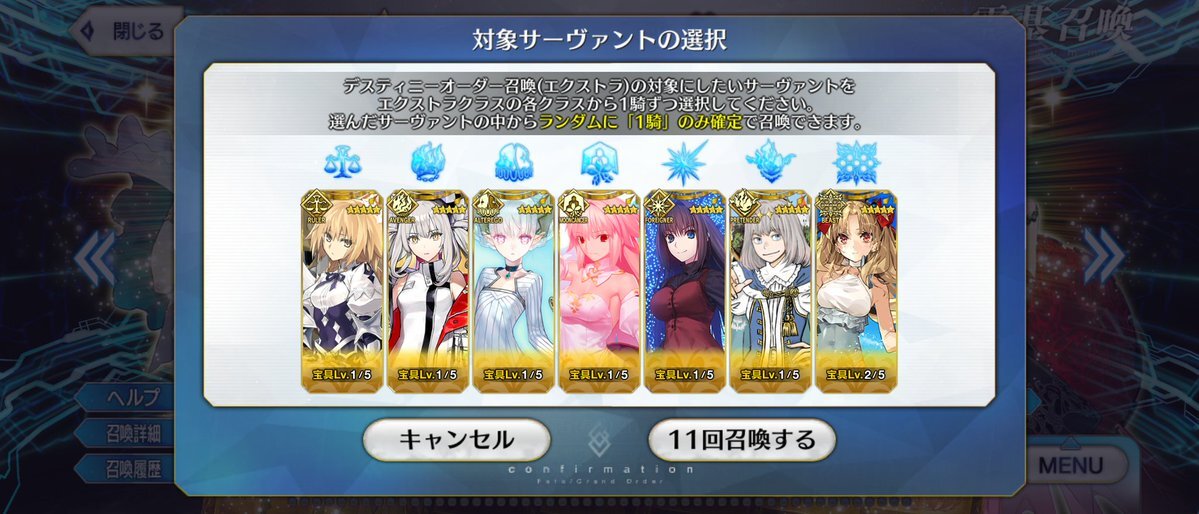Viewport: 1199px width, 514px height.
Task: Select the Moon Cancer class icon
Action: [x=599, y=163]
